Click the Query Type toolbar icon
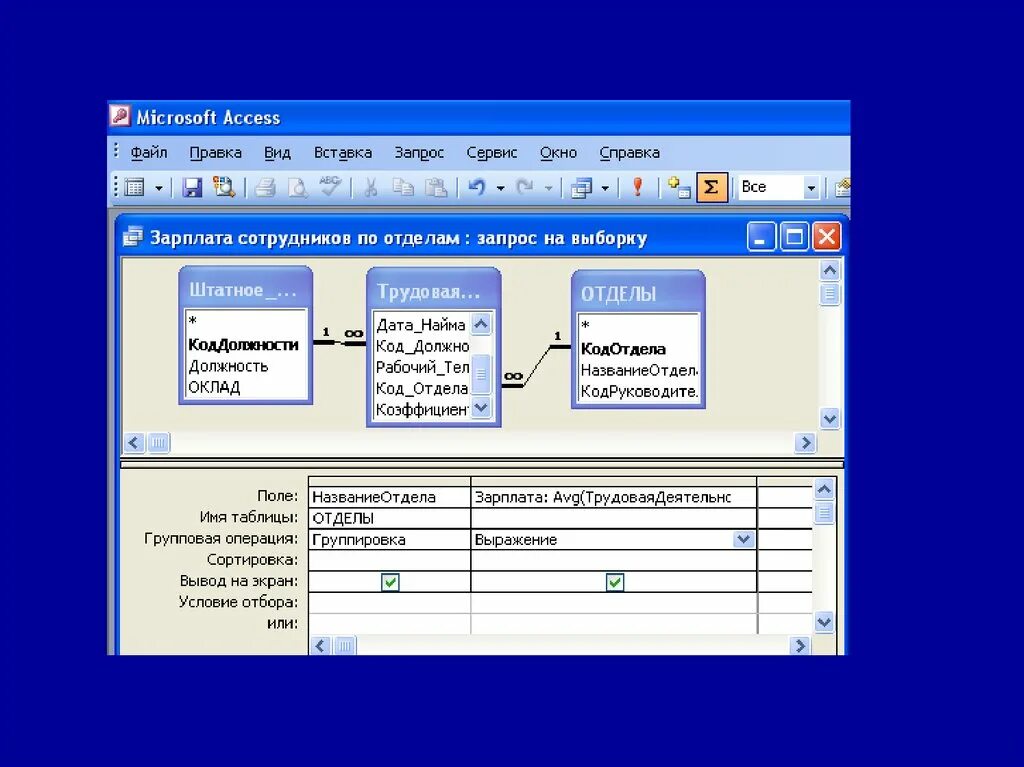1024x767 pixels. tap(581, 188)
